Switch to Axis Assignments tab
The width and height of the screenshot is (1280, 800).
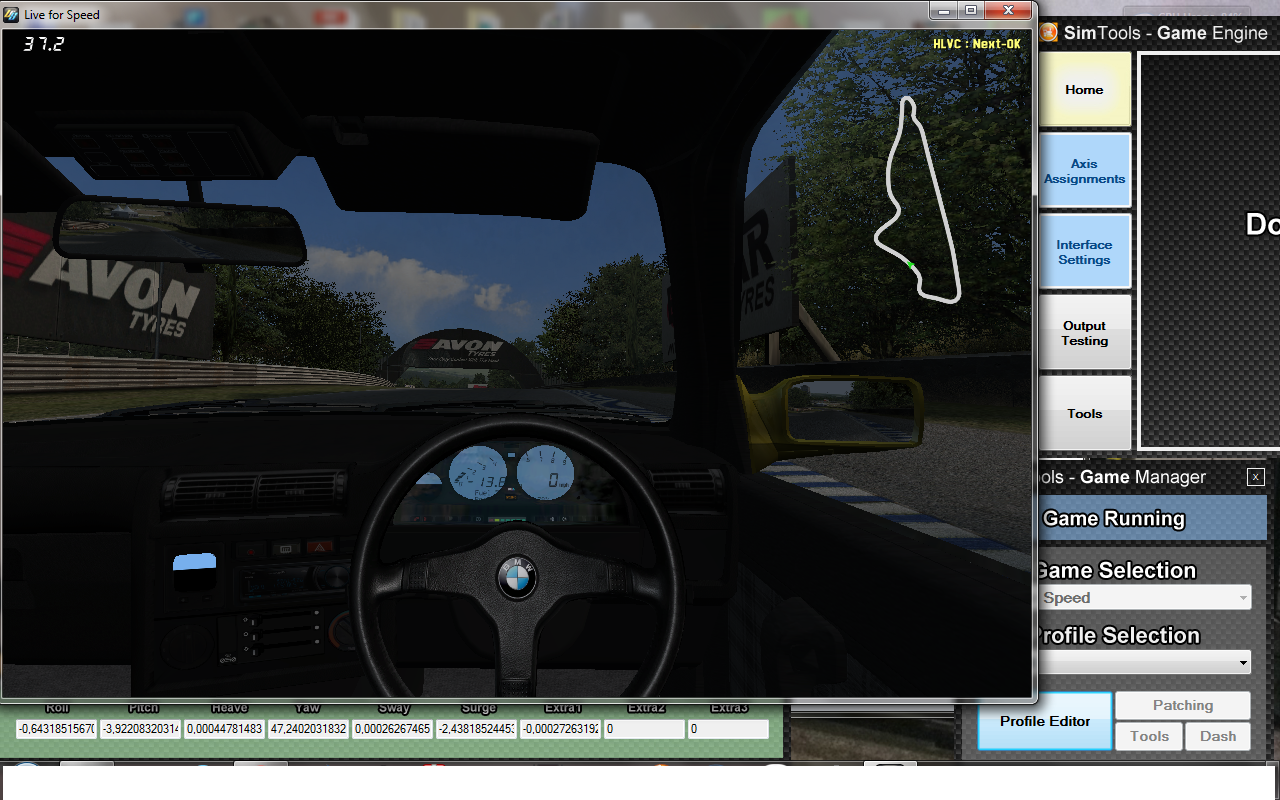point(1085,171)
